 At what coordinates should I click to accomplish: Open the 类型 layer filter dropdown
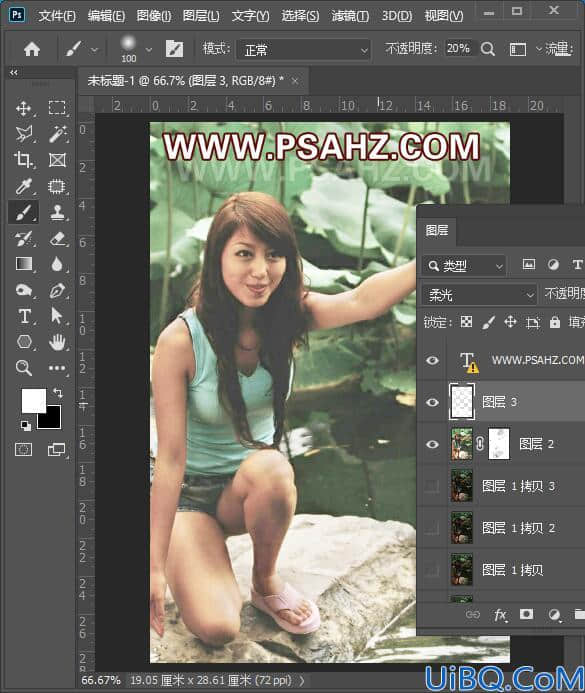click(464, 266)
